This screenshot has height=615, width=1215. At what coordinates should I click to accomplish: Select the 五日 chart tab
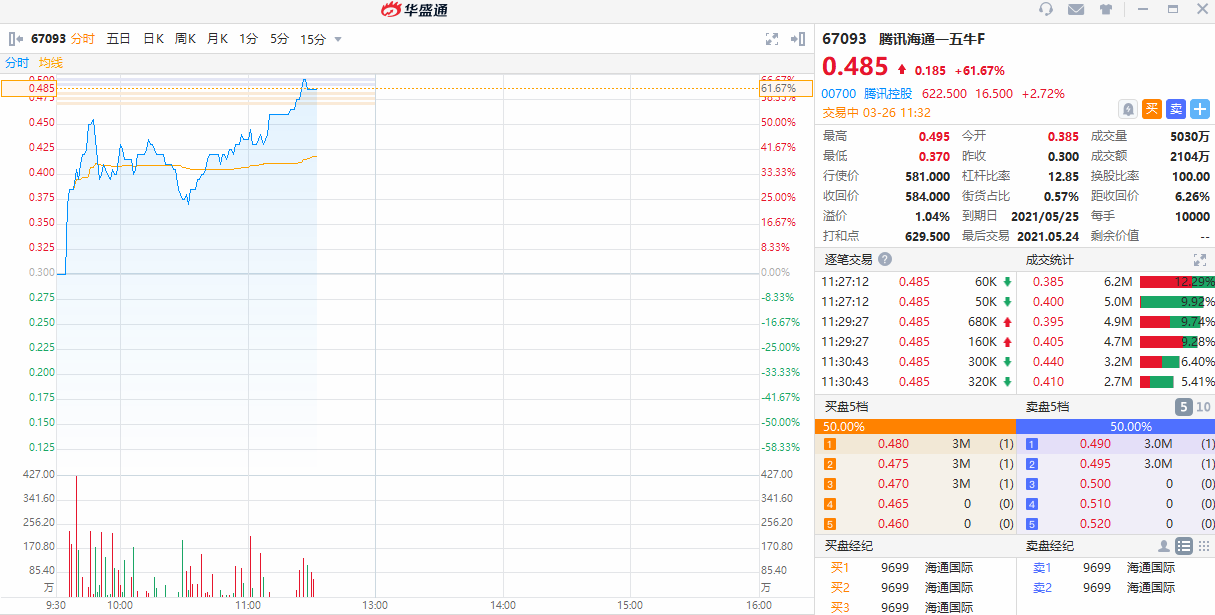[x=118, y=39]
